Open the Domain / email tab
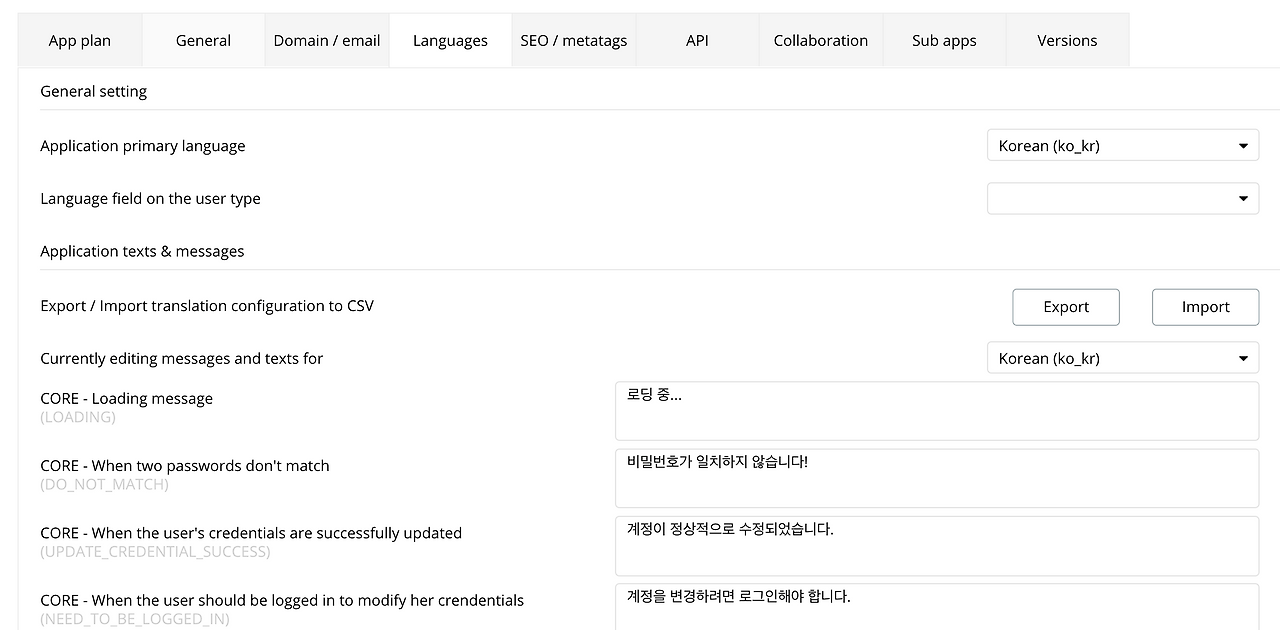Screen dimensions: 1280x630 click(x=327, y=40)
